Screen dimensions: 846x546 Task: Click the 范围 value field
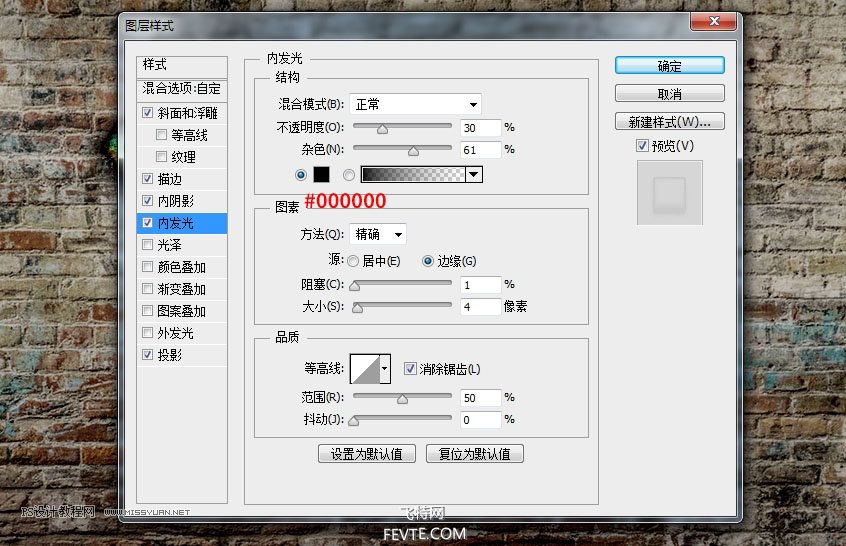point(481,398)
